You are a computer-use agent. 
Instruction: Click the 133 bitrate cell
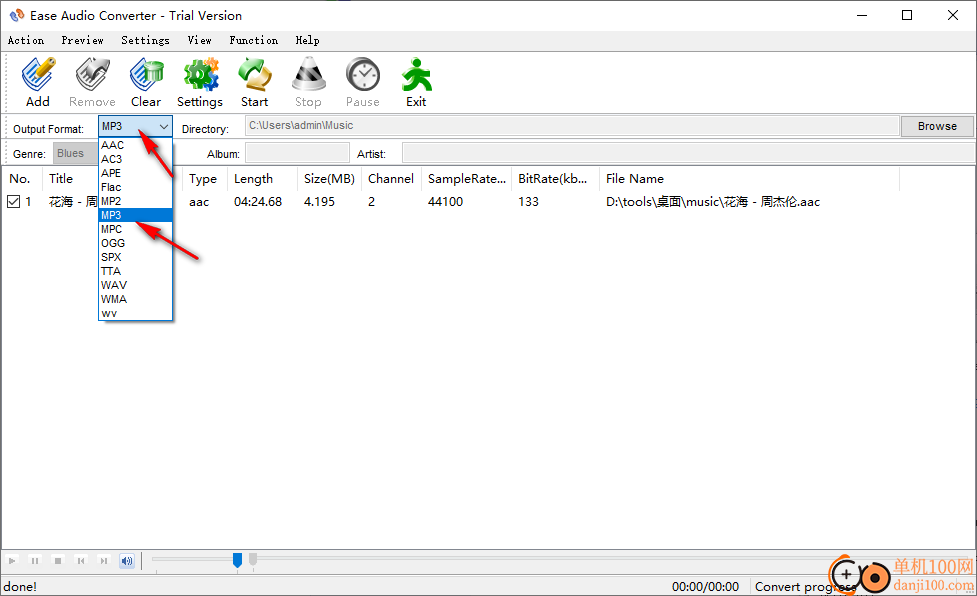(528, 202)
